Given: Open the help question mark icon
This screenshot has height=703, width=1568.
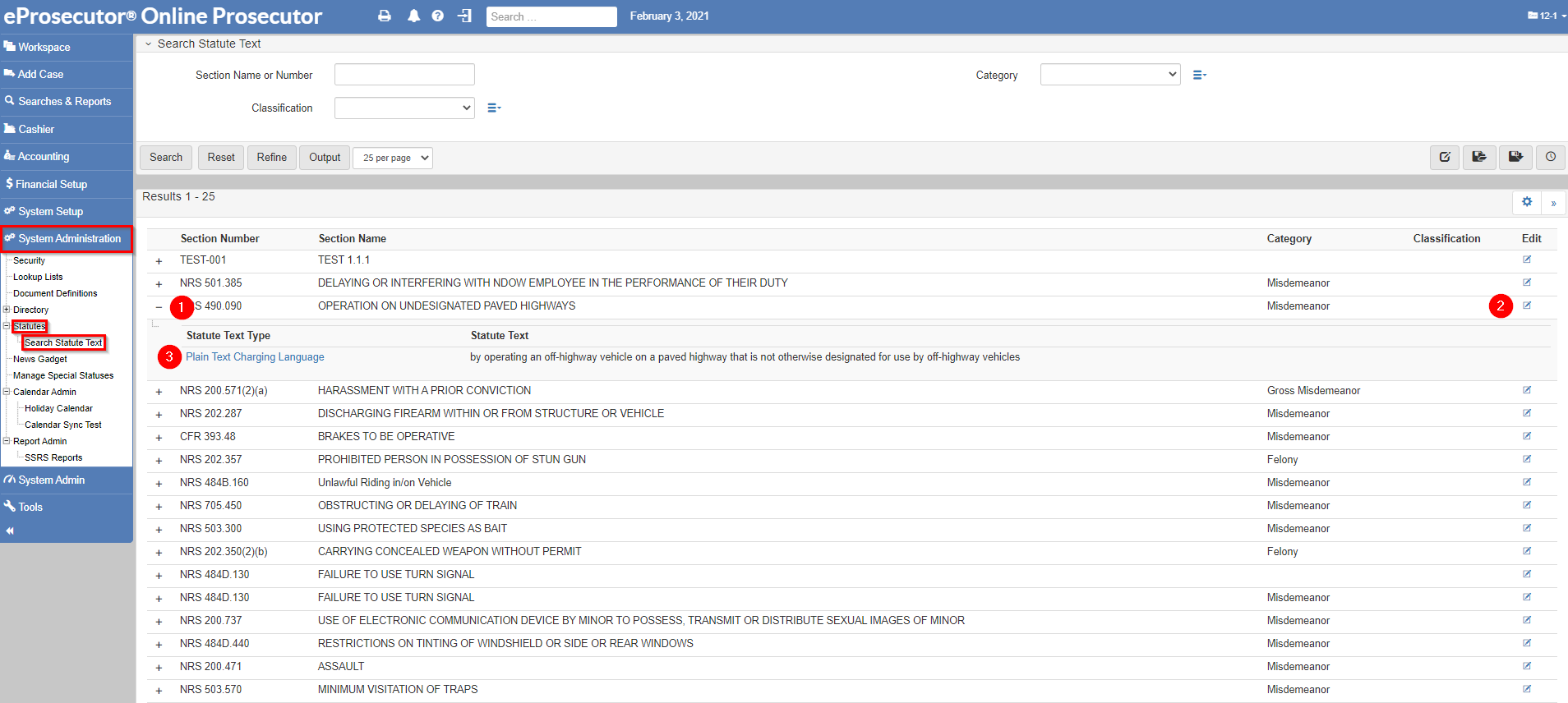Looking at the screenshot, I should pyautogui.click(x=438, y=16).
